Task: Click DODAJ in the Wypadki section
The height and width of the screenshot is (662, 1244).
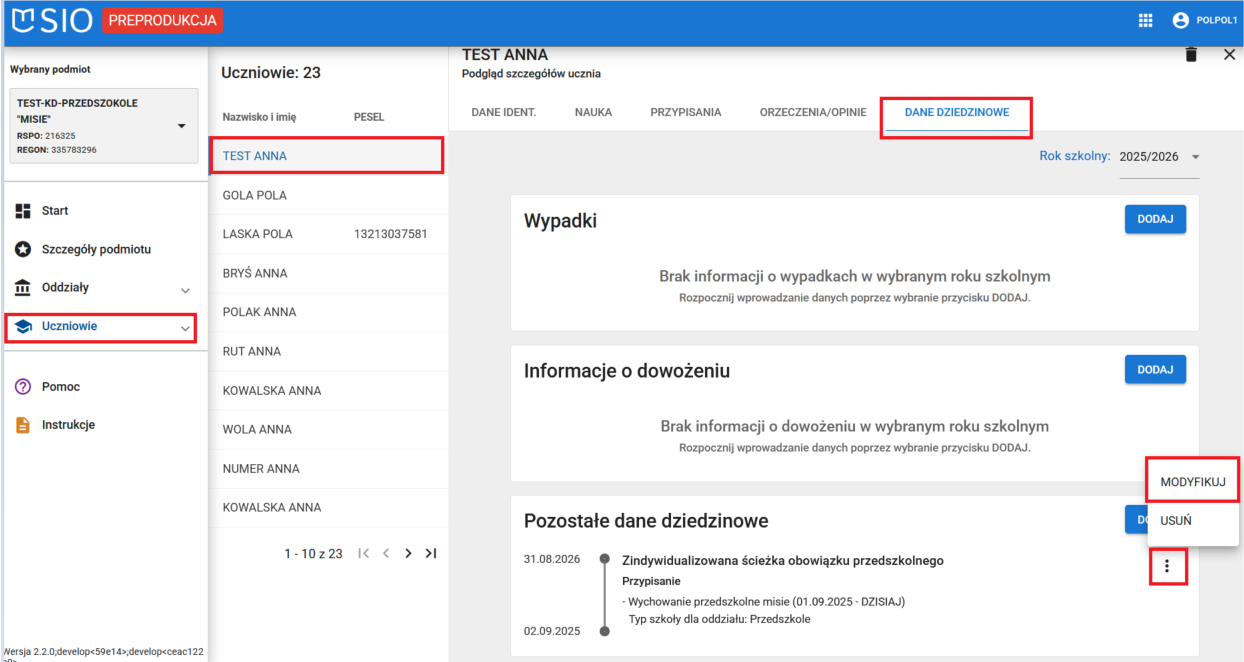Action: pos(1155,220)
